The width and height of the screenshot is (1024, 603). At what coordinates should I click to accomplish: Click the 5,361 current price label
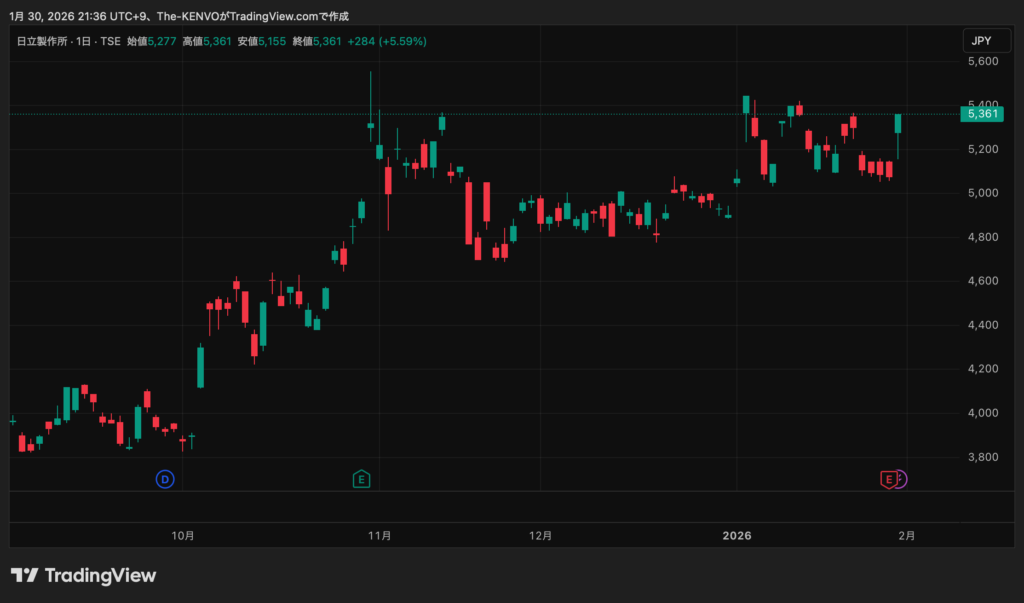[983, 114]
